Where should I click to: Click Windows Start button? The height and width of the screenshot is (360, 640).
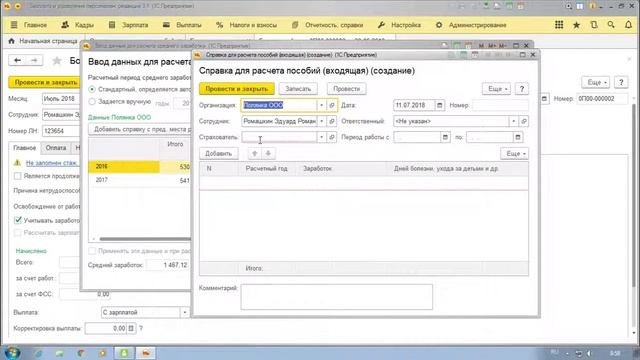pyautogui.click(x=12, y=353)
